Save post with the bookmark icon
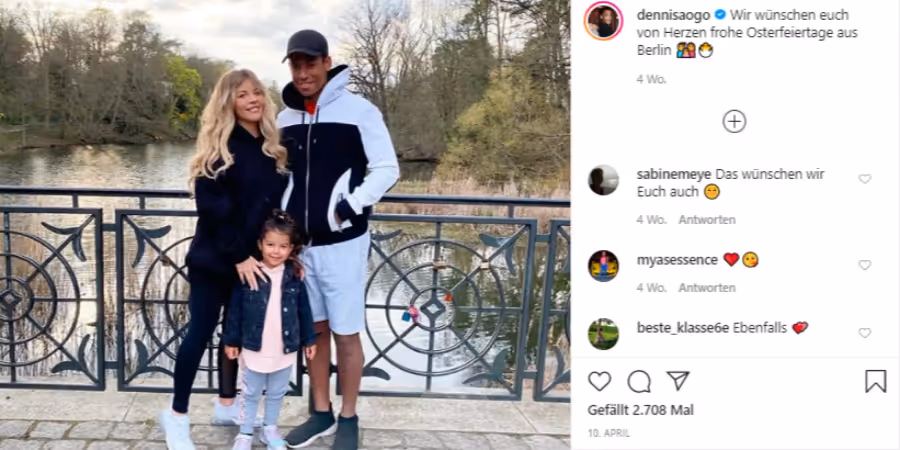This screenshot has height=450, width=900. 875,381
